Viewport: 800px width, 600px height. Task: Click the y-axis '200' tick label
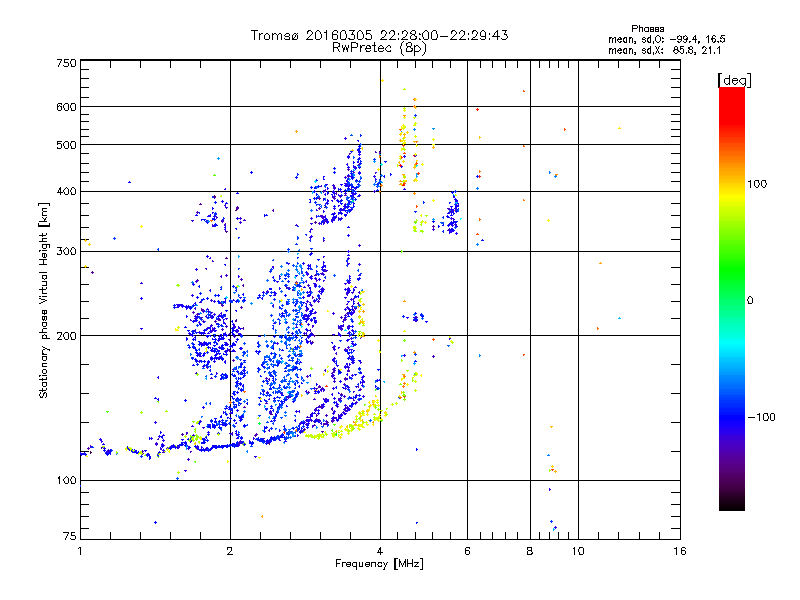pos(66,336)
